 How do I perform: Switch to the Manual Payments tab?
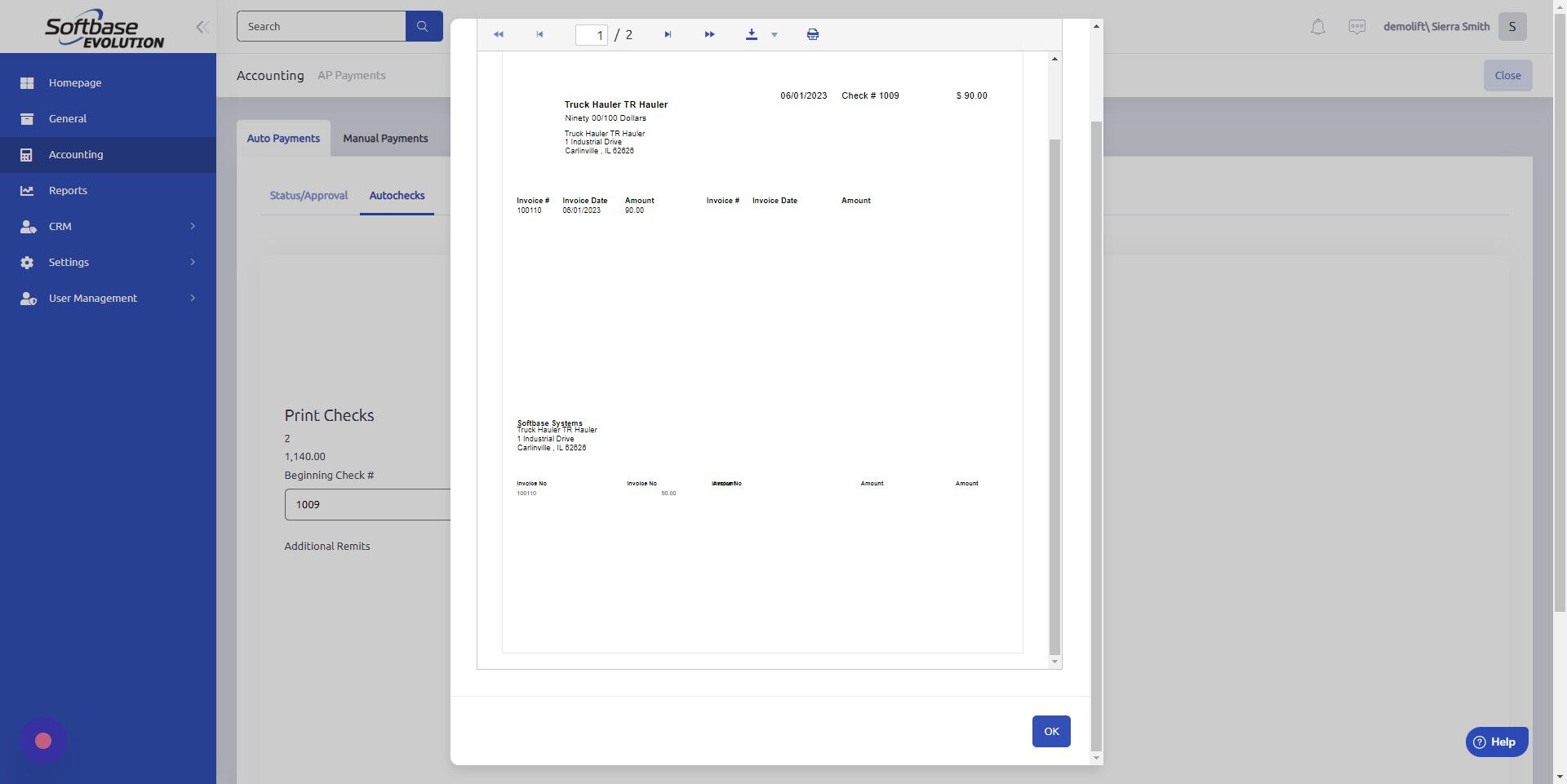click(x=385, y=138)
